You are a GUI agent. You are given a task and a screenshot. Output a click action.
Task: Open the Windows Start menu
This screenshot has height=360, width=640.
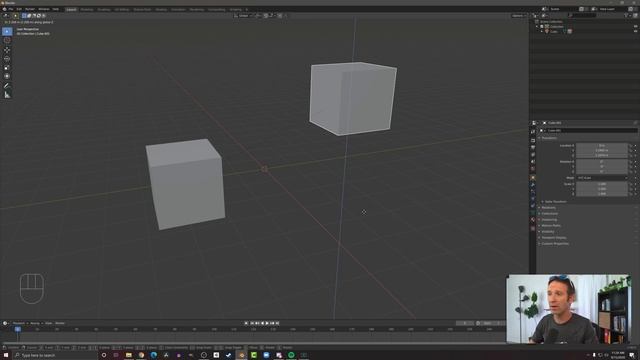(x=6, y=355)
